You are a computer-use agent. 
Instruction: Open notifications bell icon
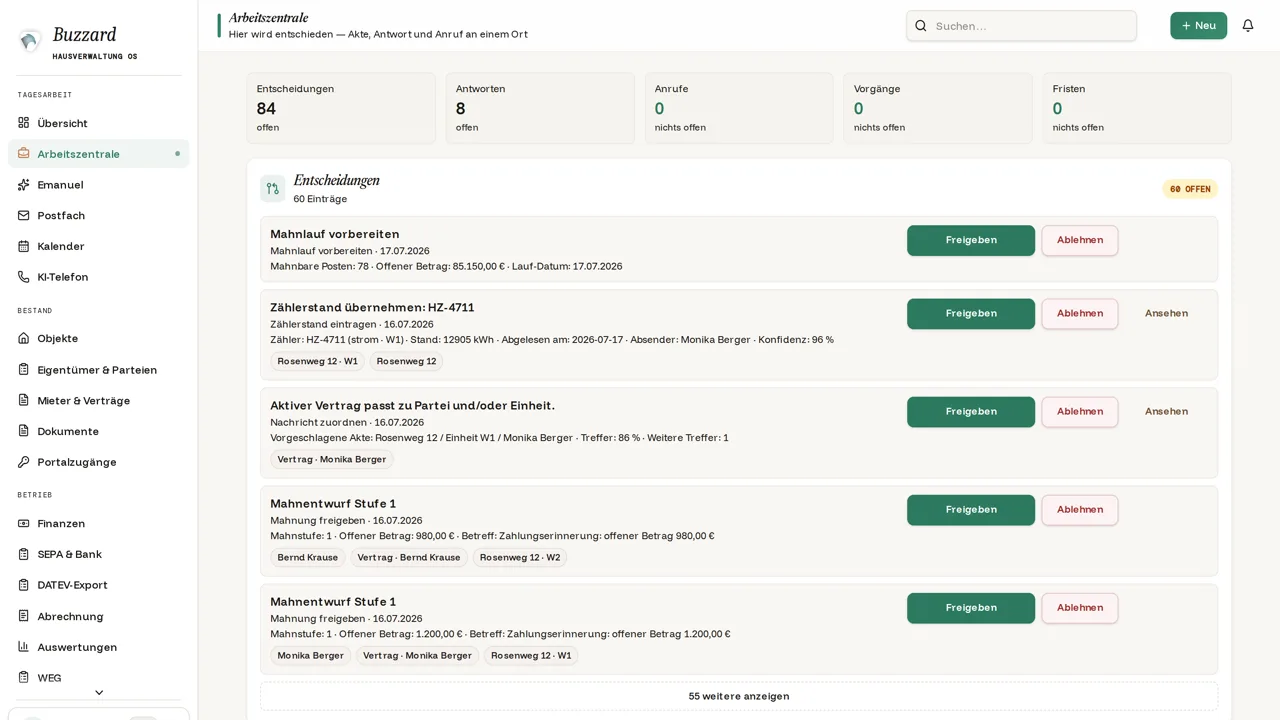point(1248,26)
